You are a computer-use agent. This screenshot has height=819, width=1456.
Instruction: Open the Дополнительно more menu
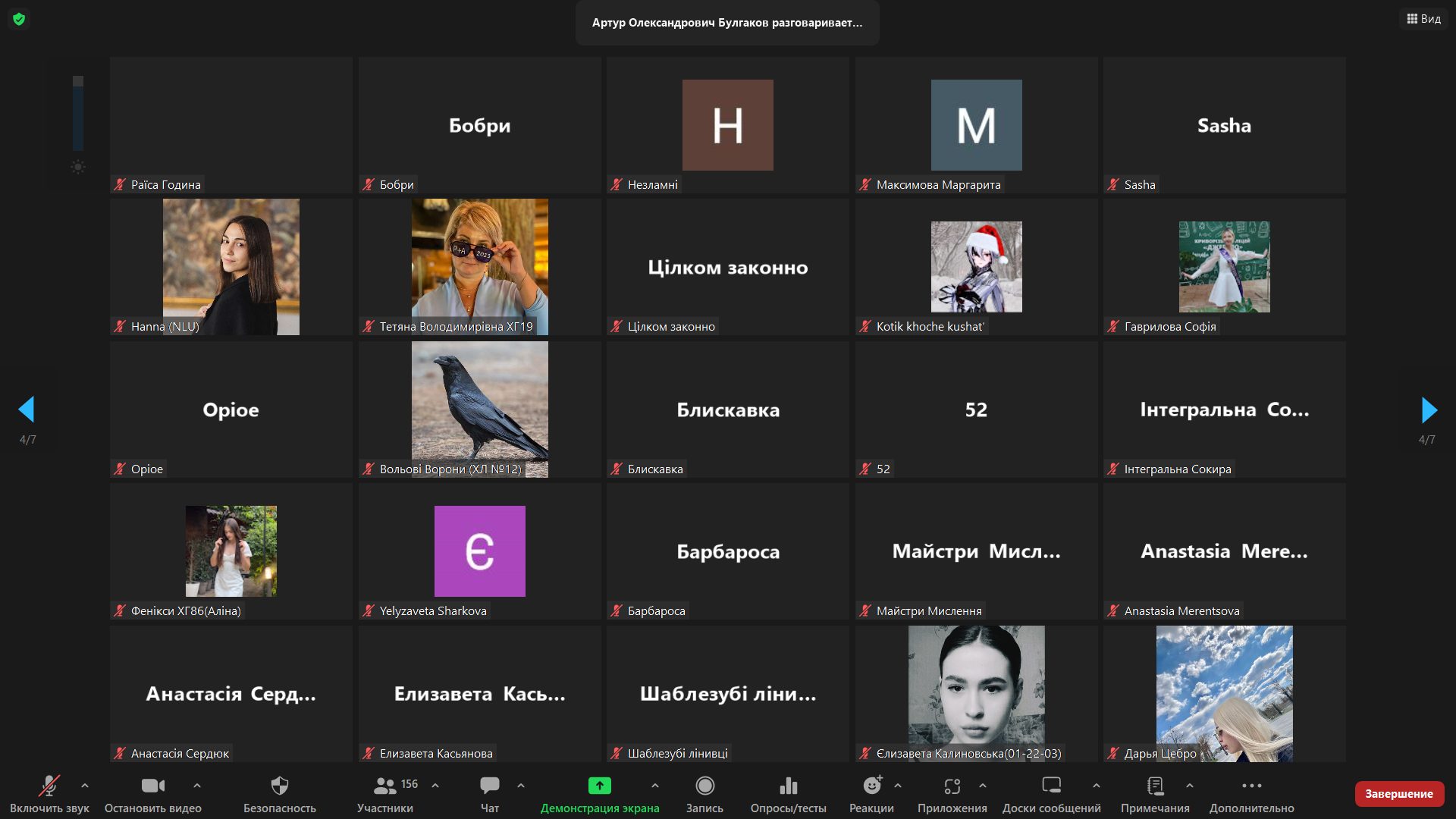[x=1251, y=786]
